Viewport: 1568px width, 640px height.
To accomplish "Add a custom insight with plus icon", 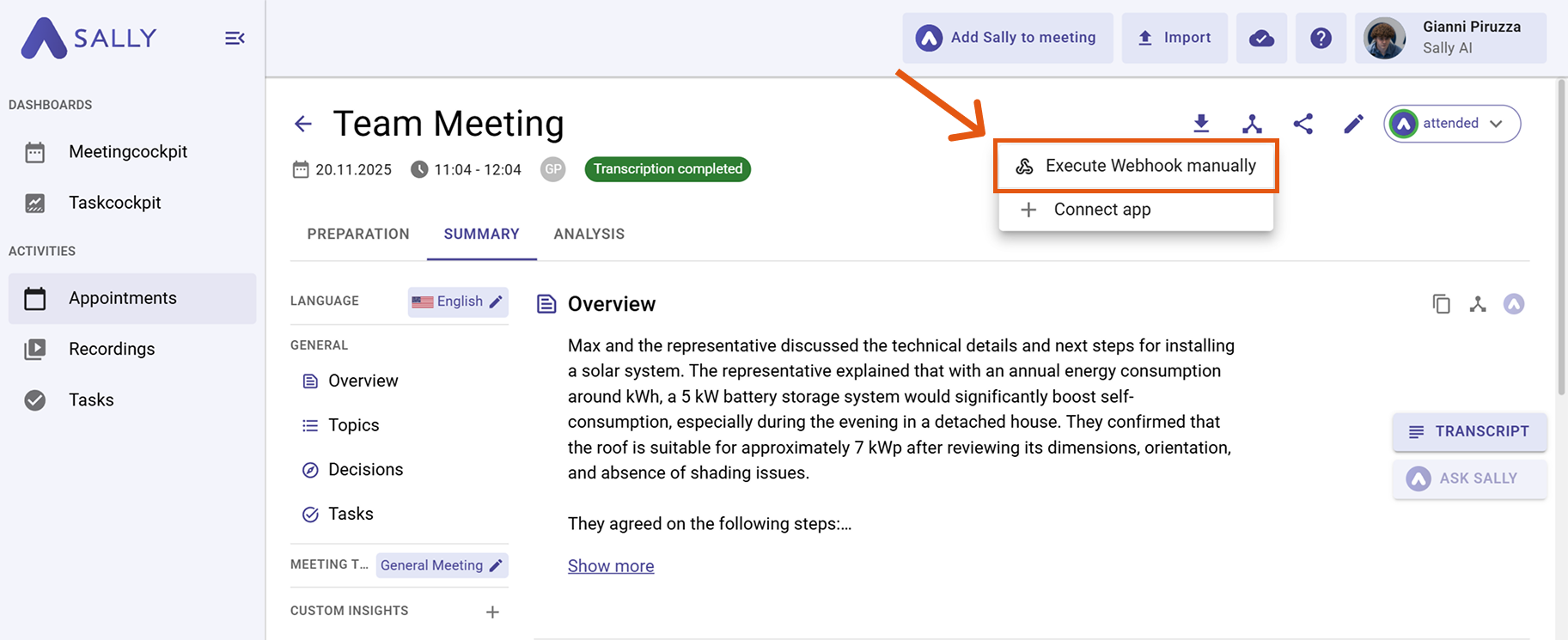I will tap(492, 612).
